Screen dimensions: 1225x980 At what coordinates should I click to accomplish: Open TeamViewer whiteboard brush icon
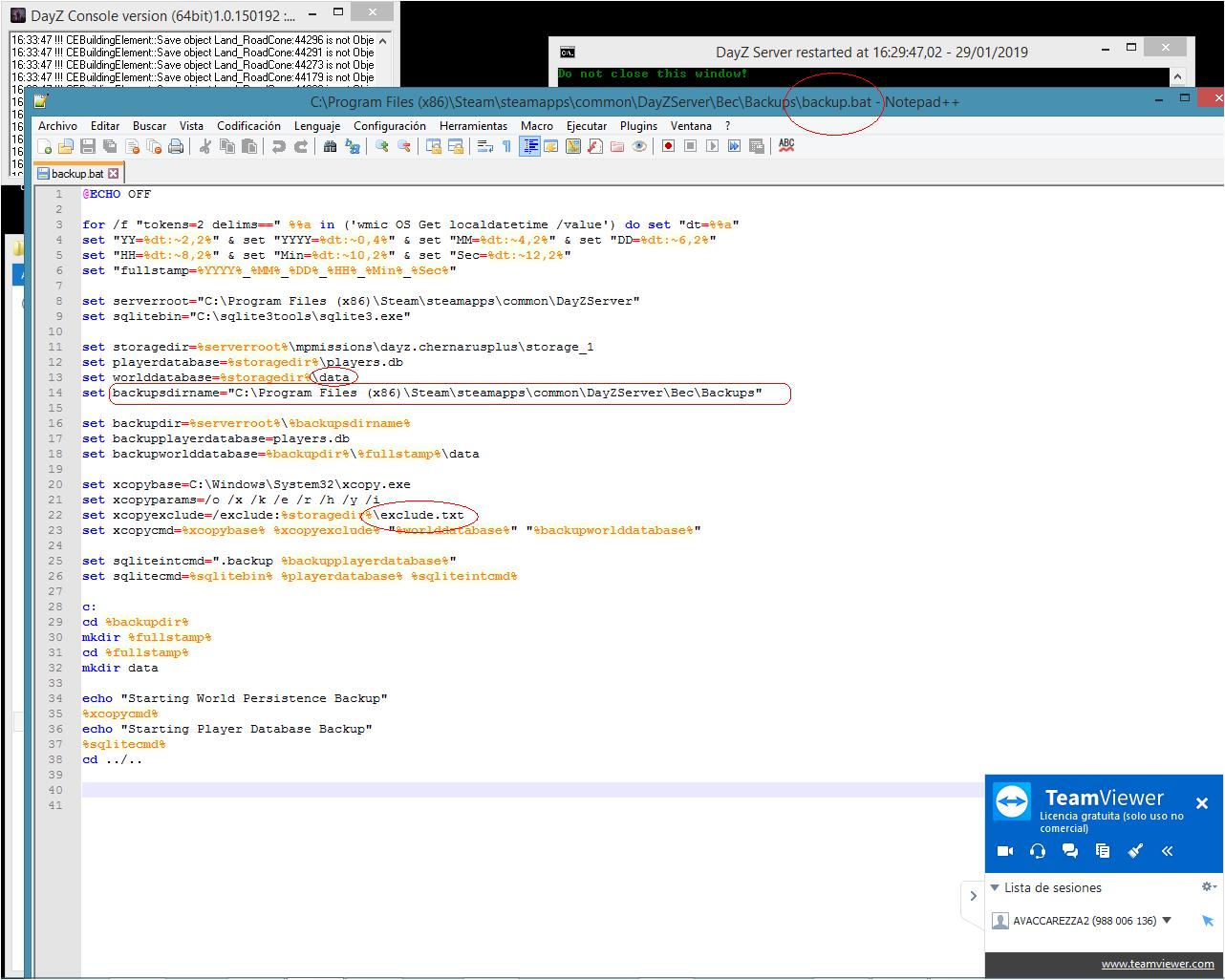coord(1135,851)
